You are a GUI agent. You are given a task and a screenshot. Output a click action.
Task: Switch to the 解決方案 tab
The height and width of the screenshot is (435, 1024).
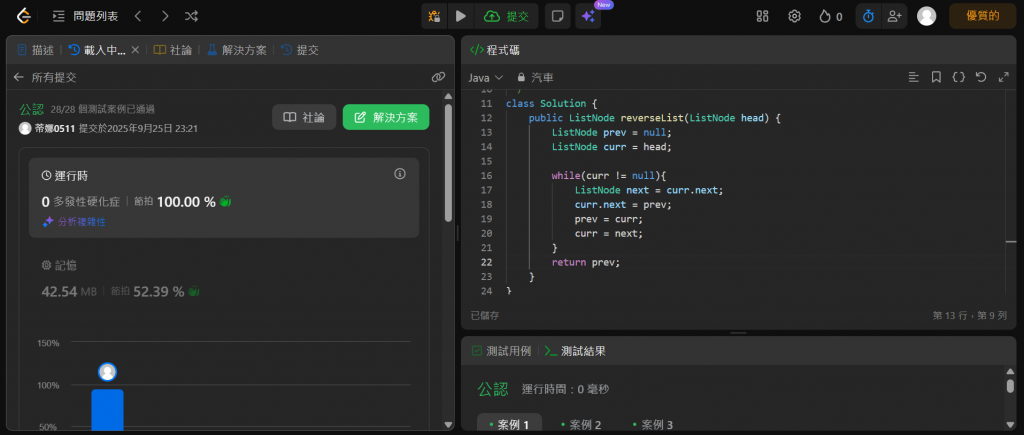point(237,50)
